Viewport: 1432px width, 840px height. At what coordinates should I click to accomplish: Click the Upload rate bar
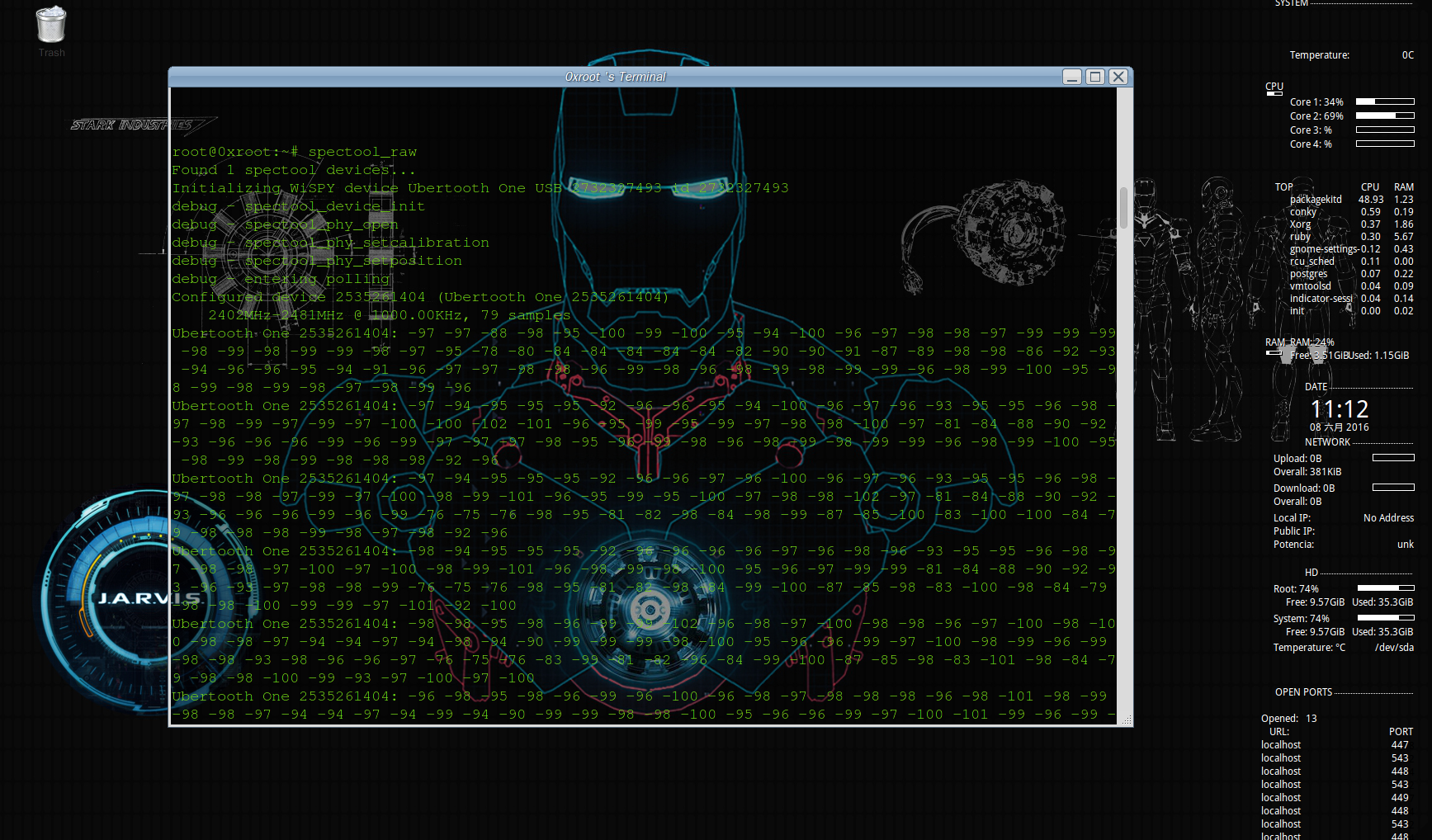(1393, 458)
